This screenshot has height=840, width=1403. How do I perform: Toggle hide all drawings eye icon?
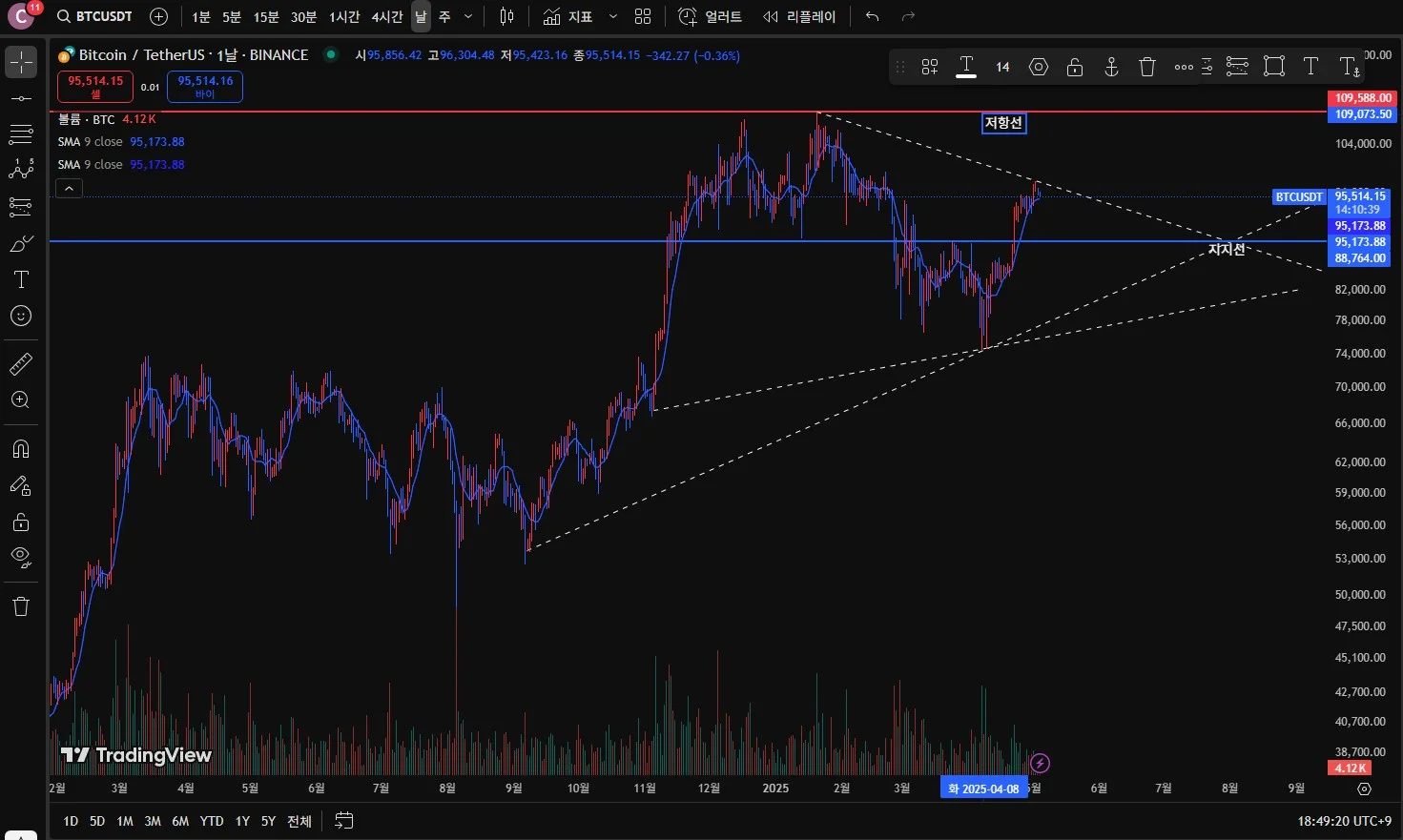(21, 557)
